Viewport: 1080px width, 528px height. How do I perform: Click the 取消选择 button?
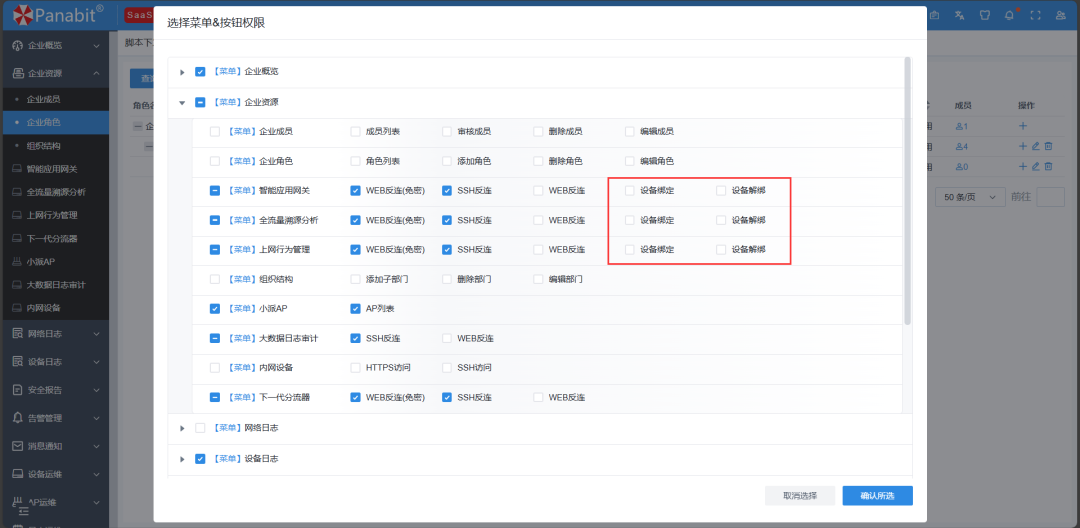click(800, 496)
